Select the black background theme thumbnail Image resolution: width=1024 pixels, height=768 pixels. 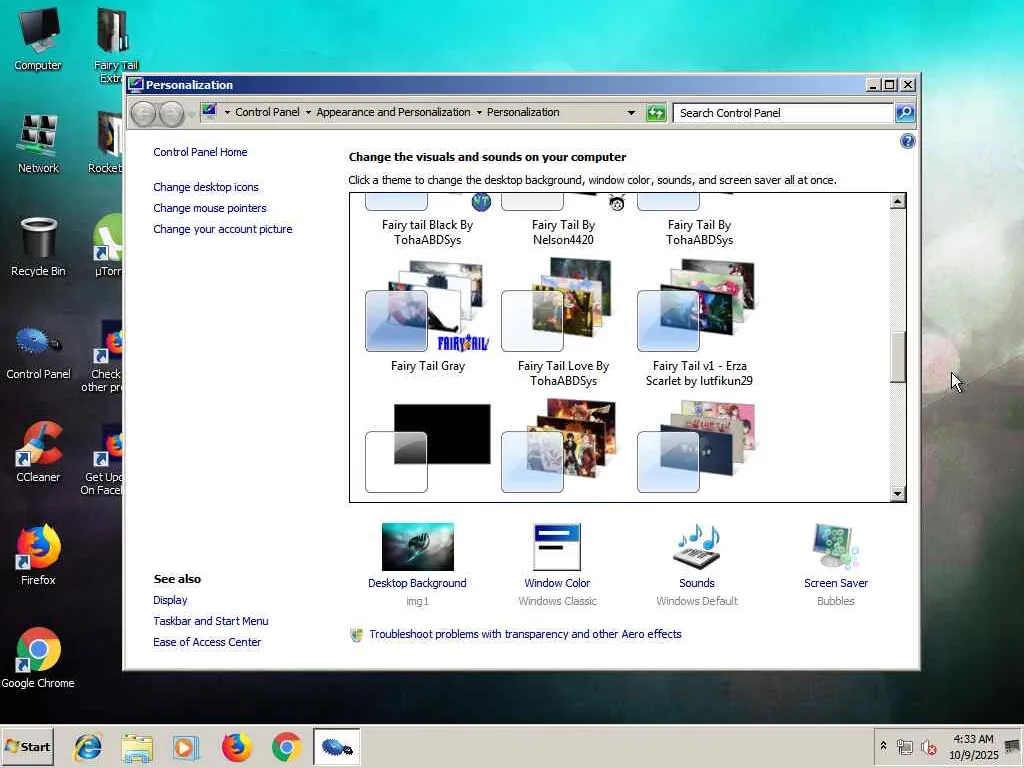(x=428, y=448)
